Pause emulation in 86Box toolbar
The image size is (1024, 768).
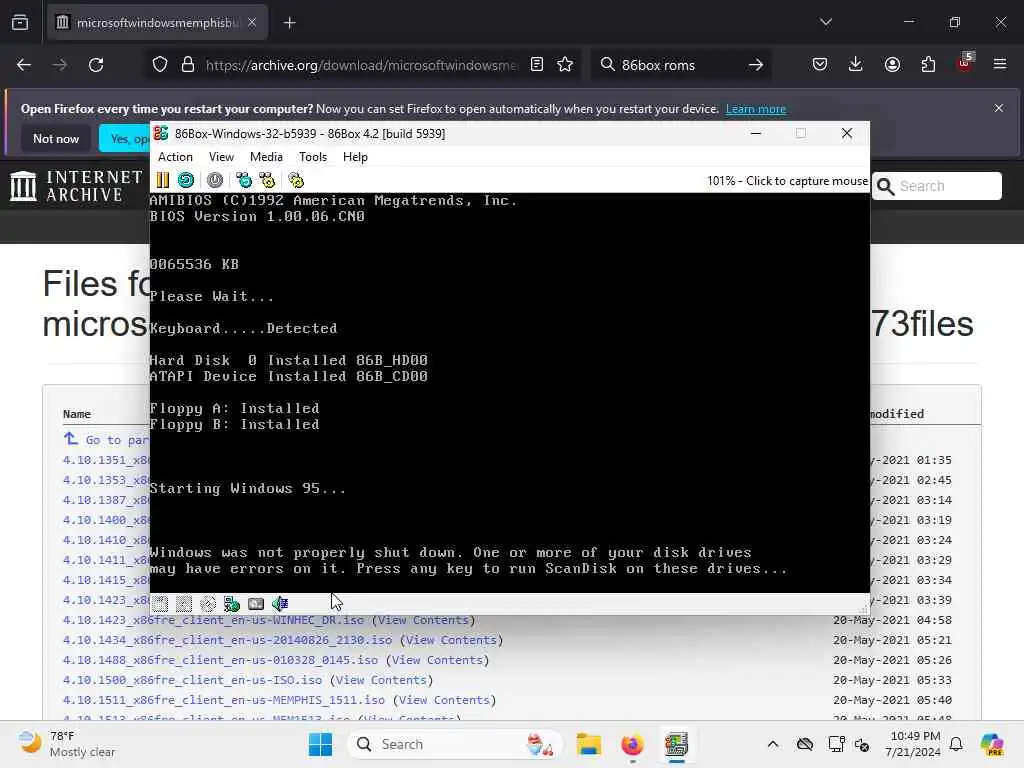click(x=163, y=180)
